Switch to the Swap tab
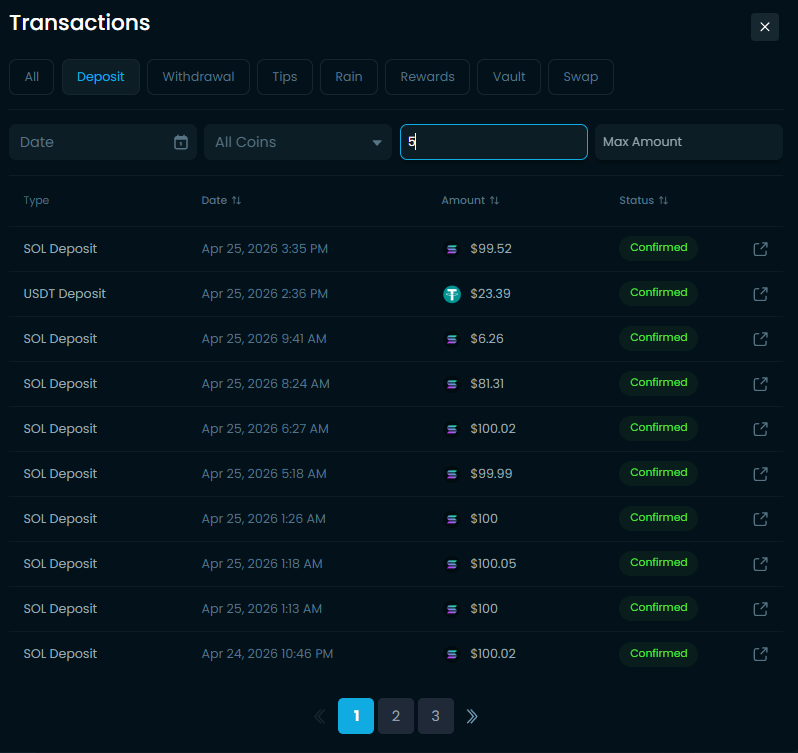This screenshot has height=753, width=798. coord(581,77)
